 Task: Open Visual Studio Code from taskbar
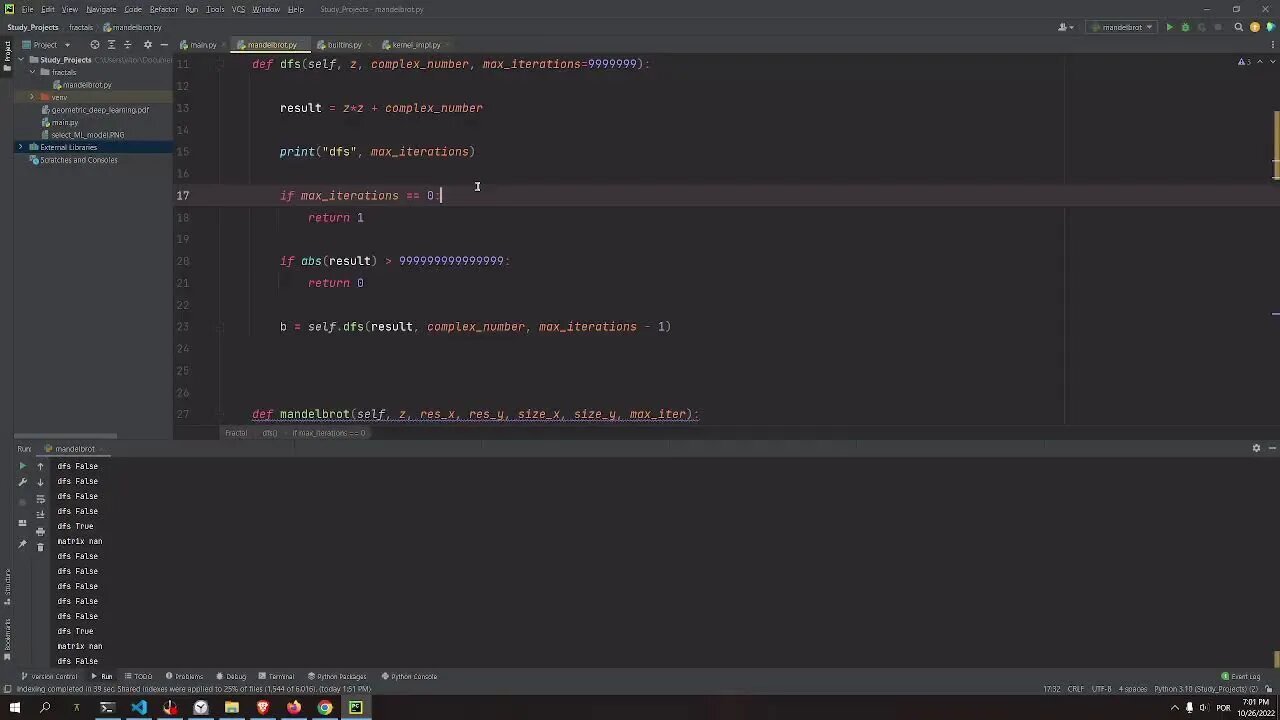pos(139,708)
